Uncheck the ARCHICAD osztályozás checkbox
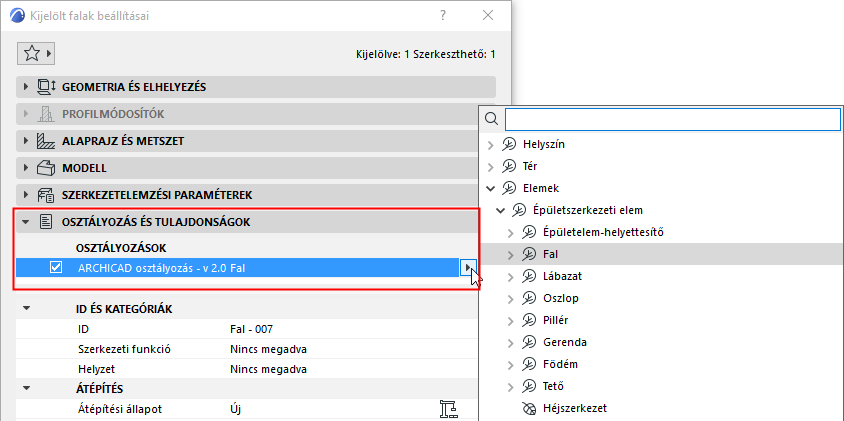Image resolution: width=844 pixels, height=421 pixels. tap(56, 267)
